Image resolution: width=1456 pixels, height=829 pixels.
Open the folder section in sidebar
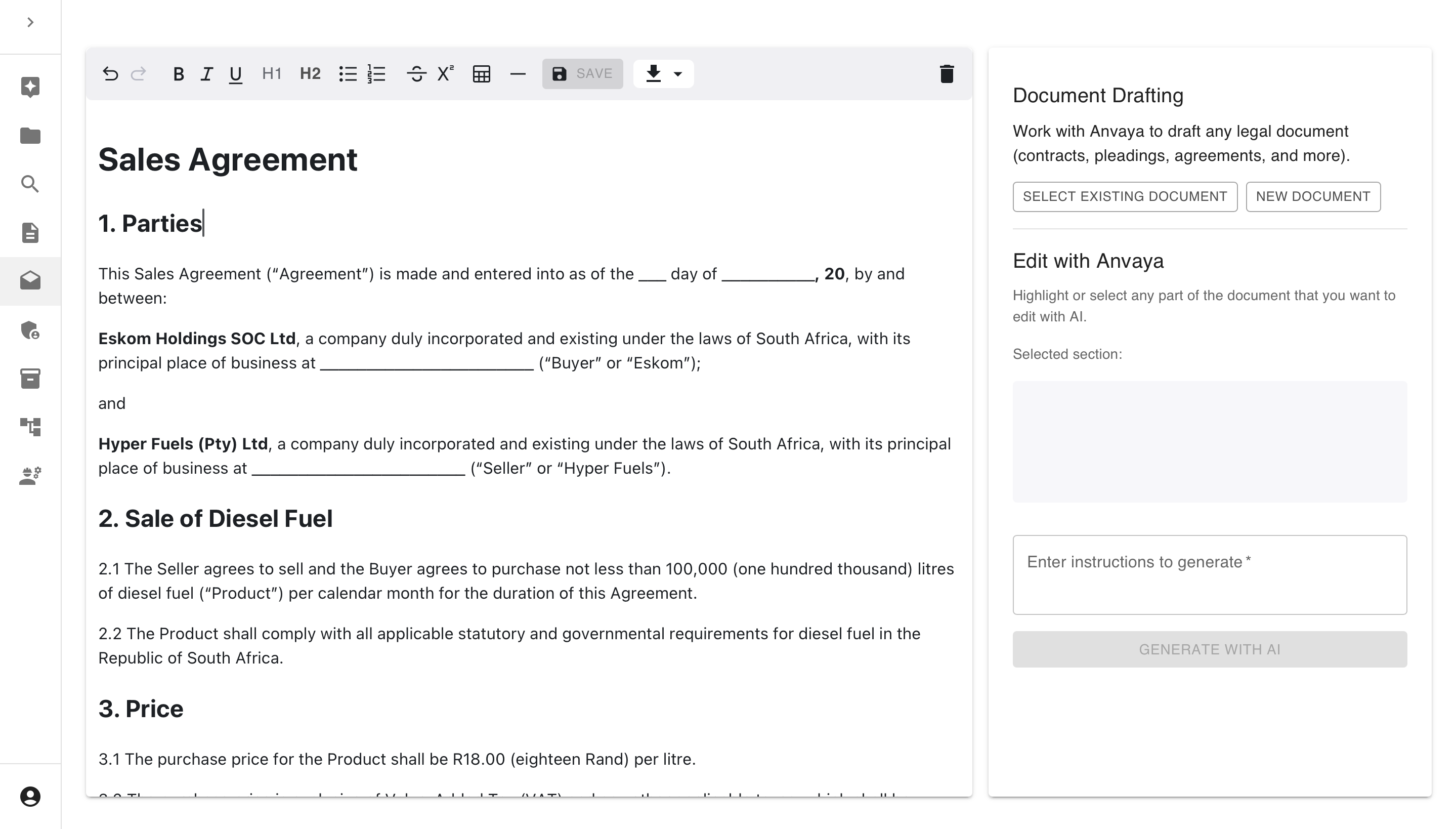click(30, 136)
